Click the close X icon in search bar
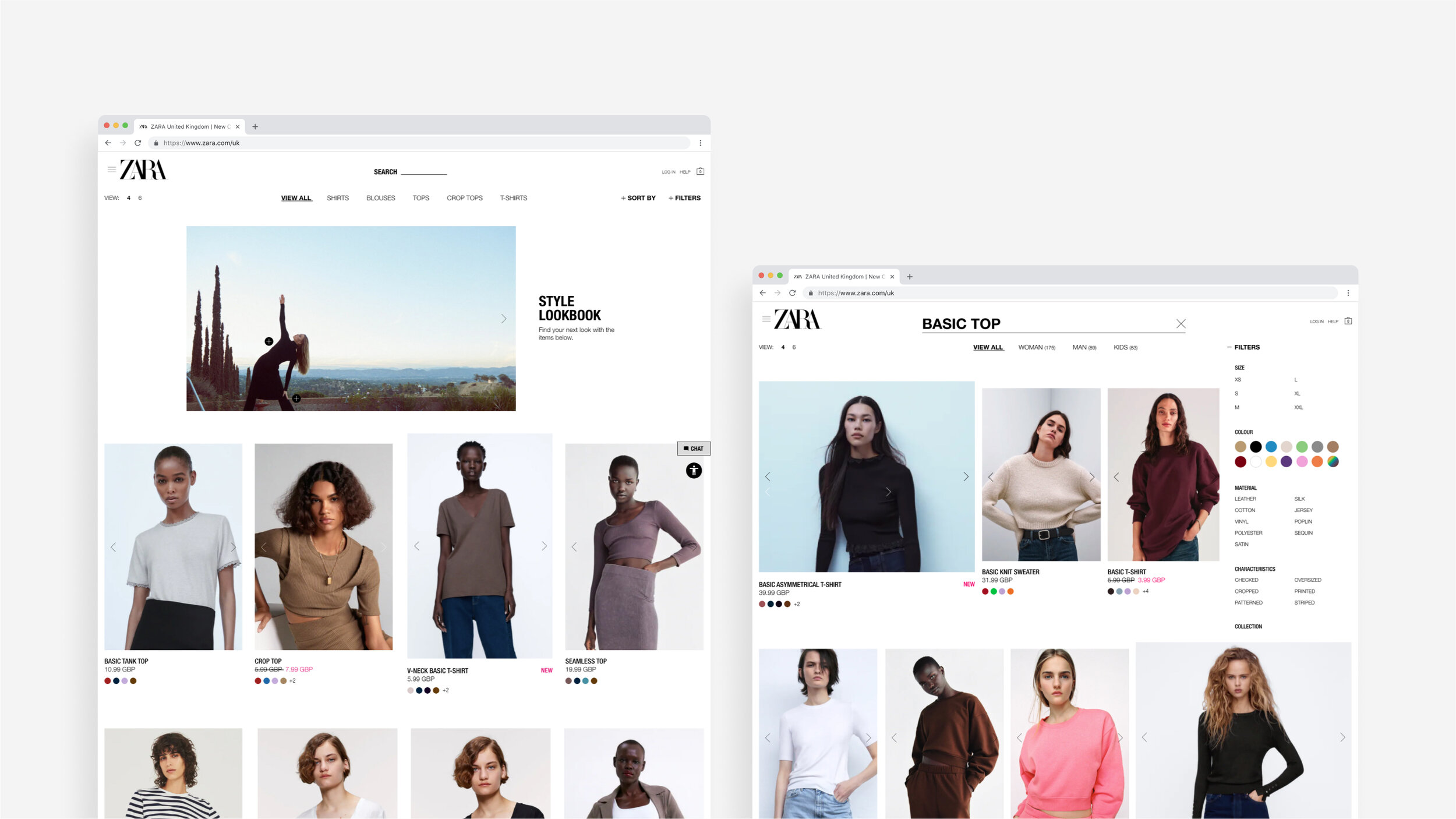Image resolution: width=1456 pixels, height=819 pixels. point(1180,323)
